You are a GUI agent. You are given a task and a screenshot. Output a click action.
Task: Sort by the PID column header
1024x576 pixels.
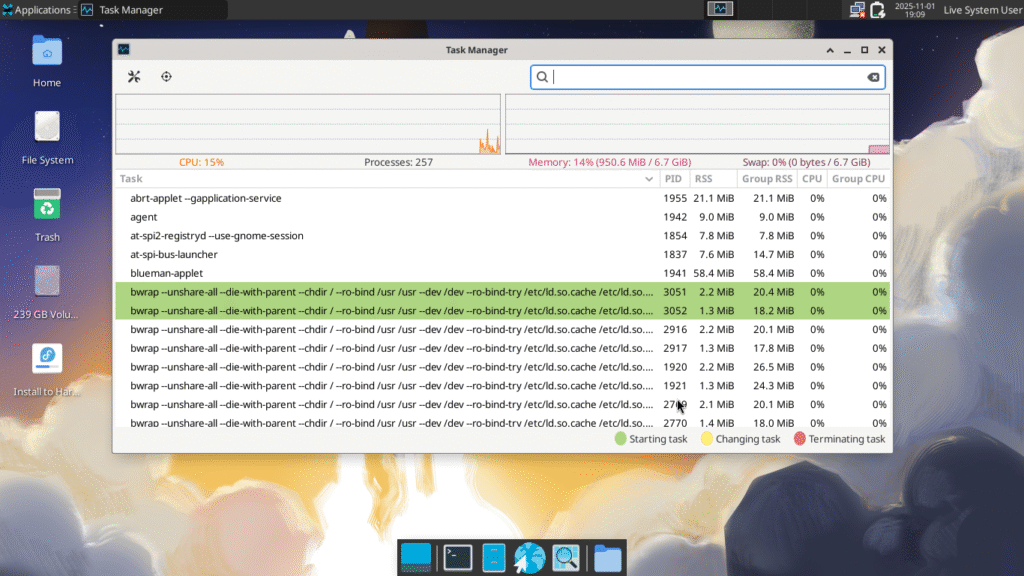673,179
